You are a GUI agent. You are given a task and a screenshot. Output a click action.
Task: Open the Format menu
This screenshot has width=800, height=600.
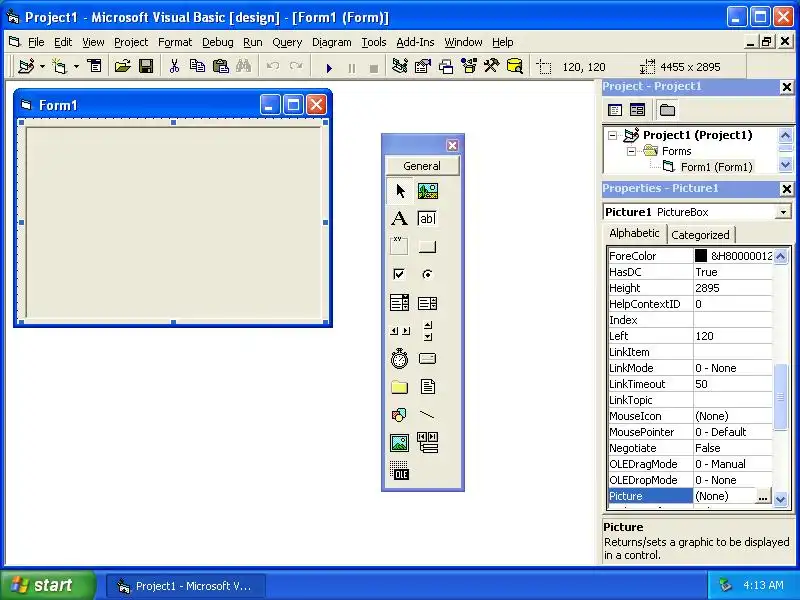pyautogui.click(x=175, y=42)
